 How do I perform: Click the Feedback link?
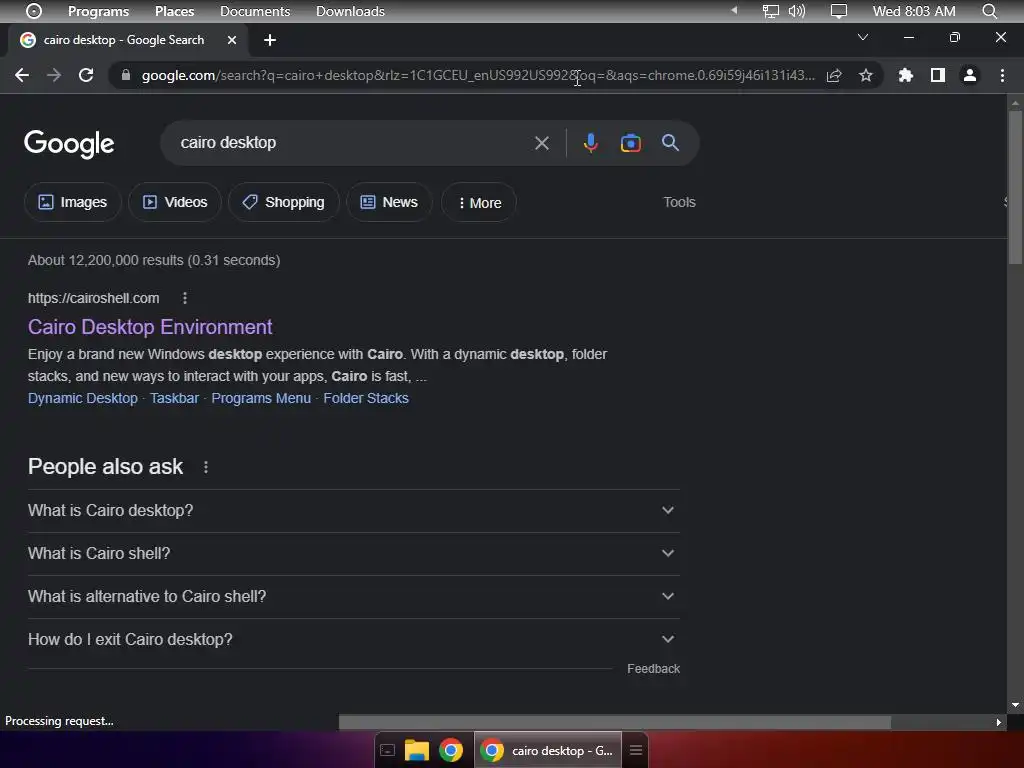[x=653, y=669]
